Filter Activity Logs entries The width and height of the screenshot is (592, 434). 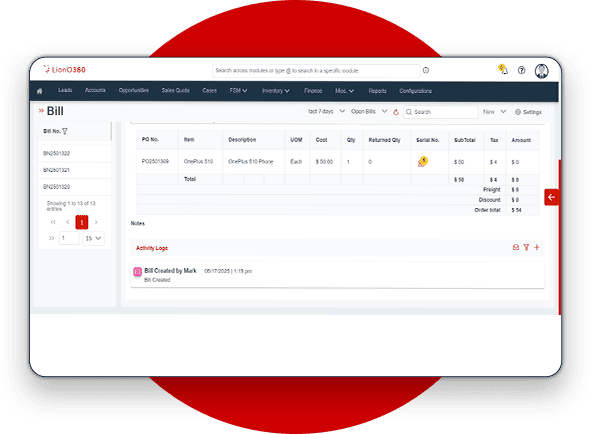tap(526, 248)
